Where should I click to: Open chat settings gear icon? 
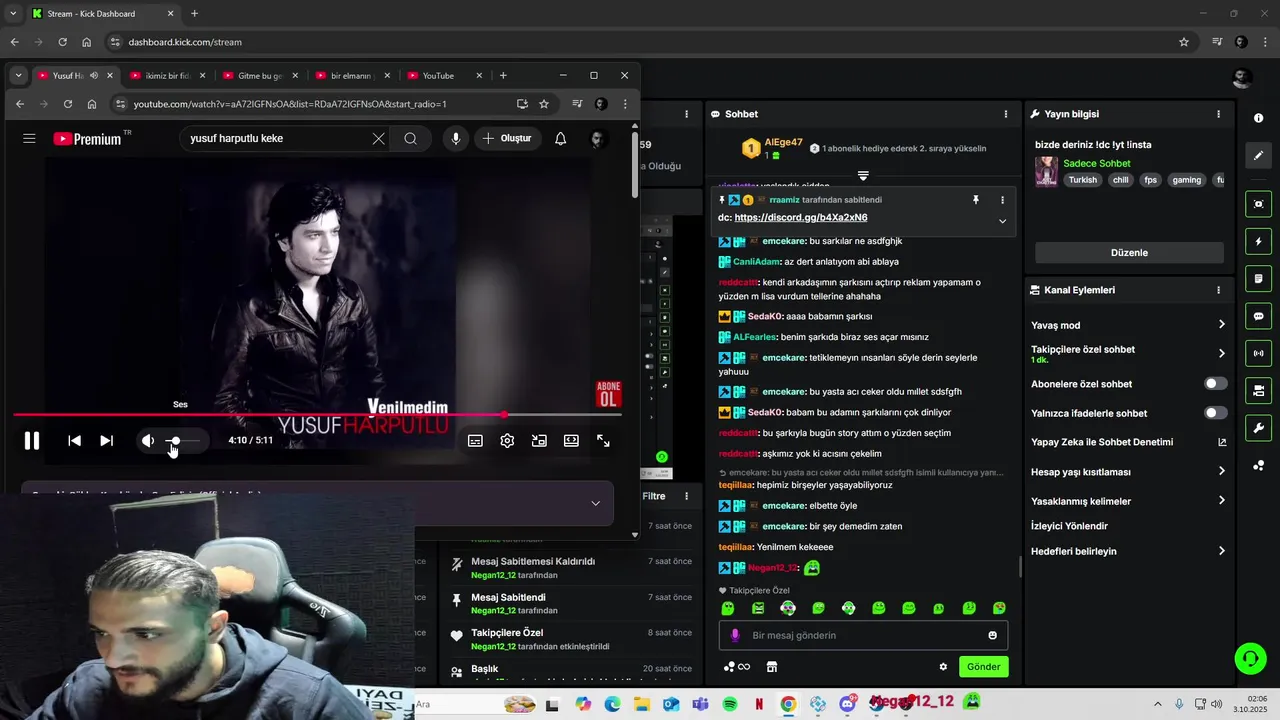(x=942, y=667)
